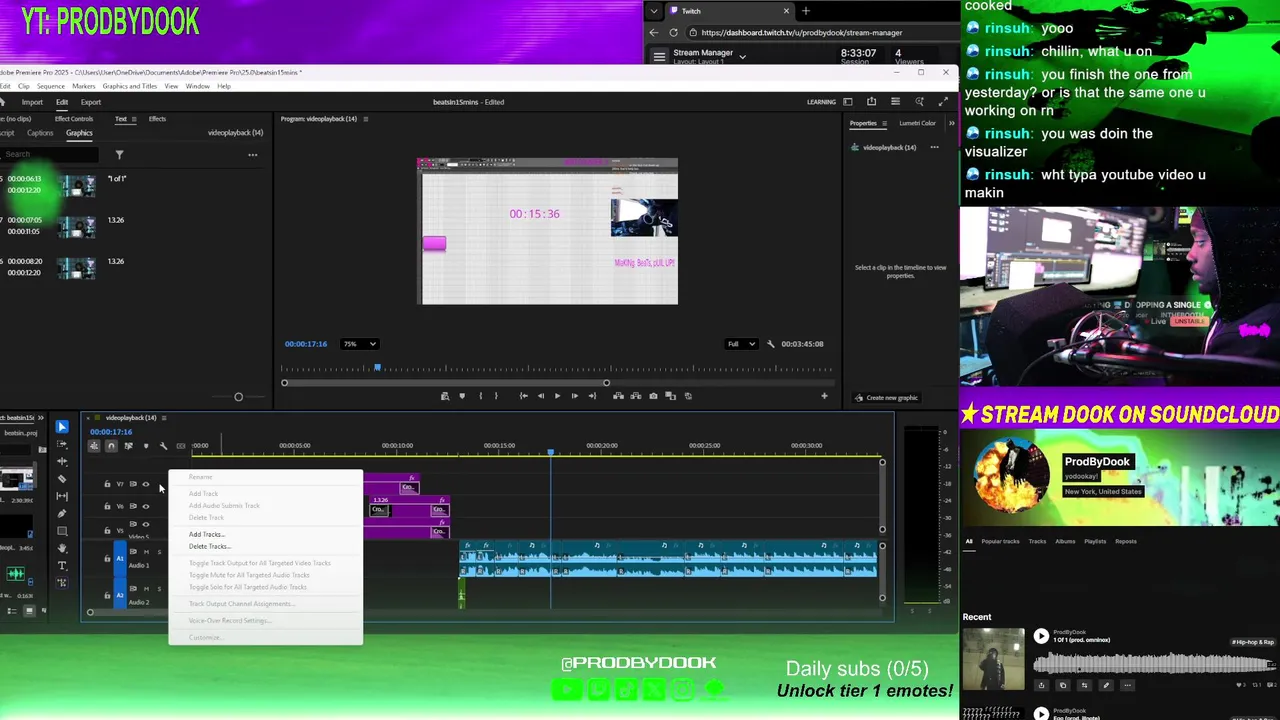The image size is (1280, 720).
Task: Open the Effects tab
Action: click(x=157, y=119)
